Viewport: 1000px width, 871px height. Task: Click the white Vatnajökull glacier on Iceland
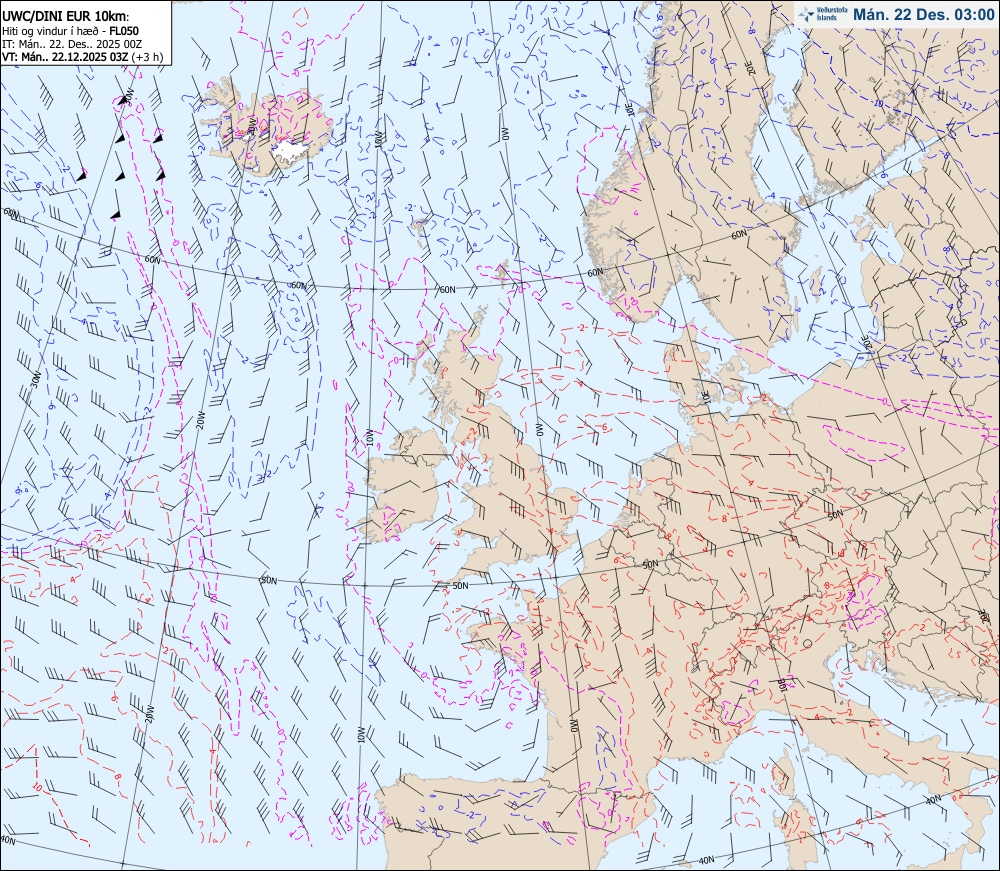[x=291, y=152]
